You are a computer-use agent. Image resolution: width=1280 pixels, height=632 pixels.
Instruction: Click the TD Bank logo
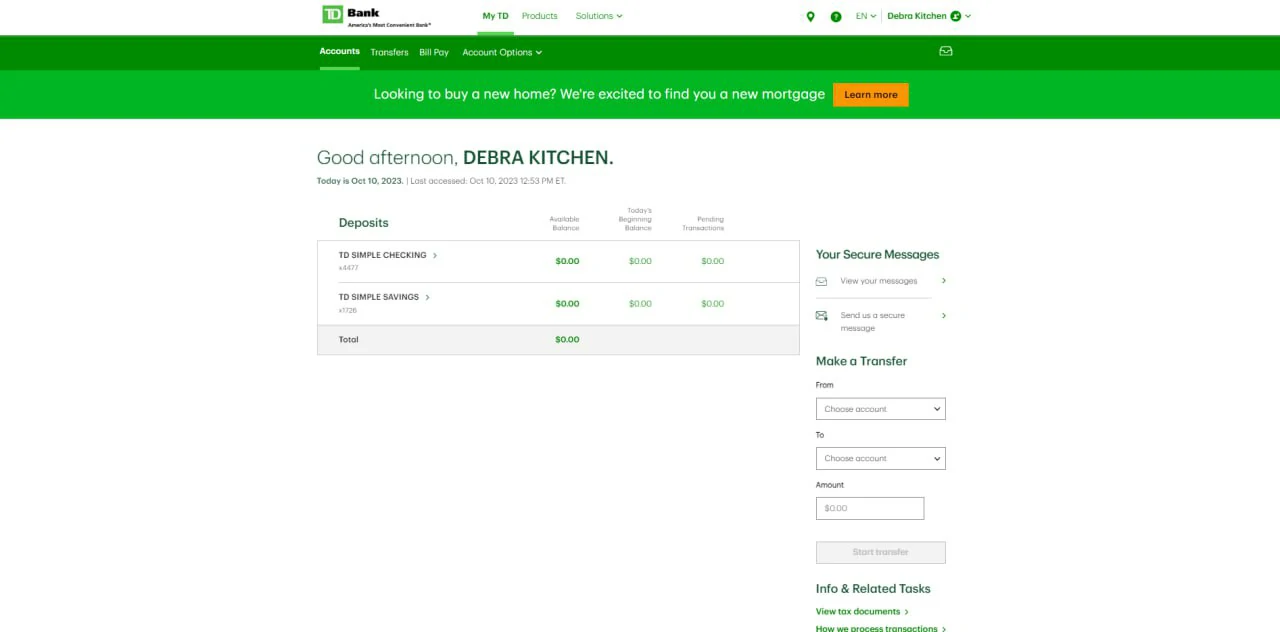376,16
